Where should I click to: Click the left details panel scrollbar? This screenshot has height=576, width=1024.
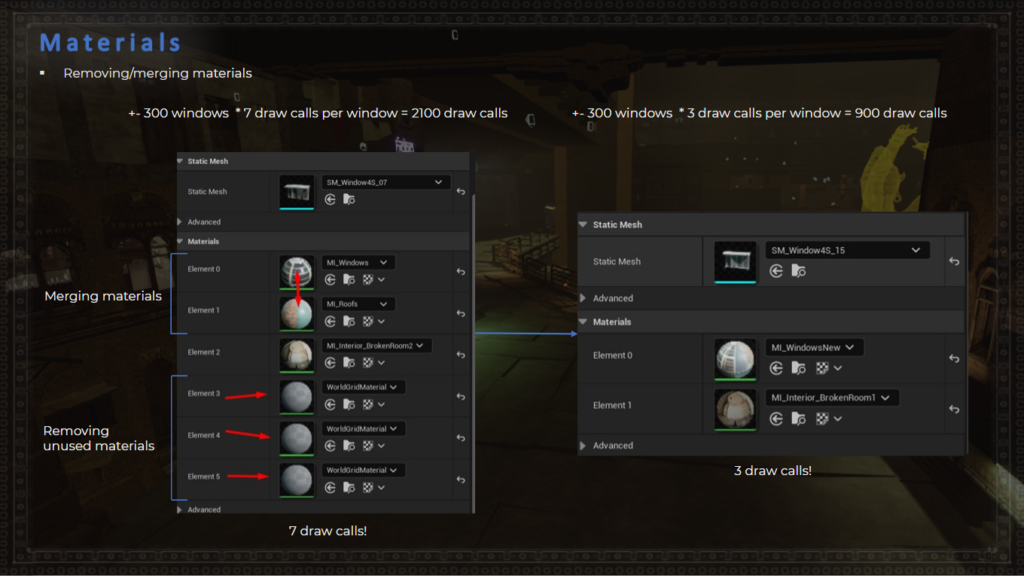pyautogui.click(x=473, y=353)
